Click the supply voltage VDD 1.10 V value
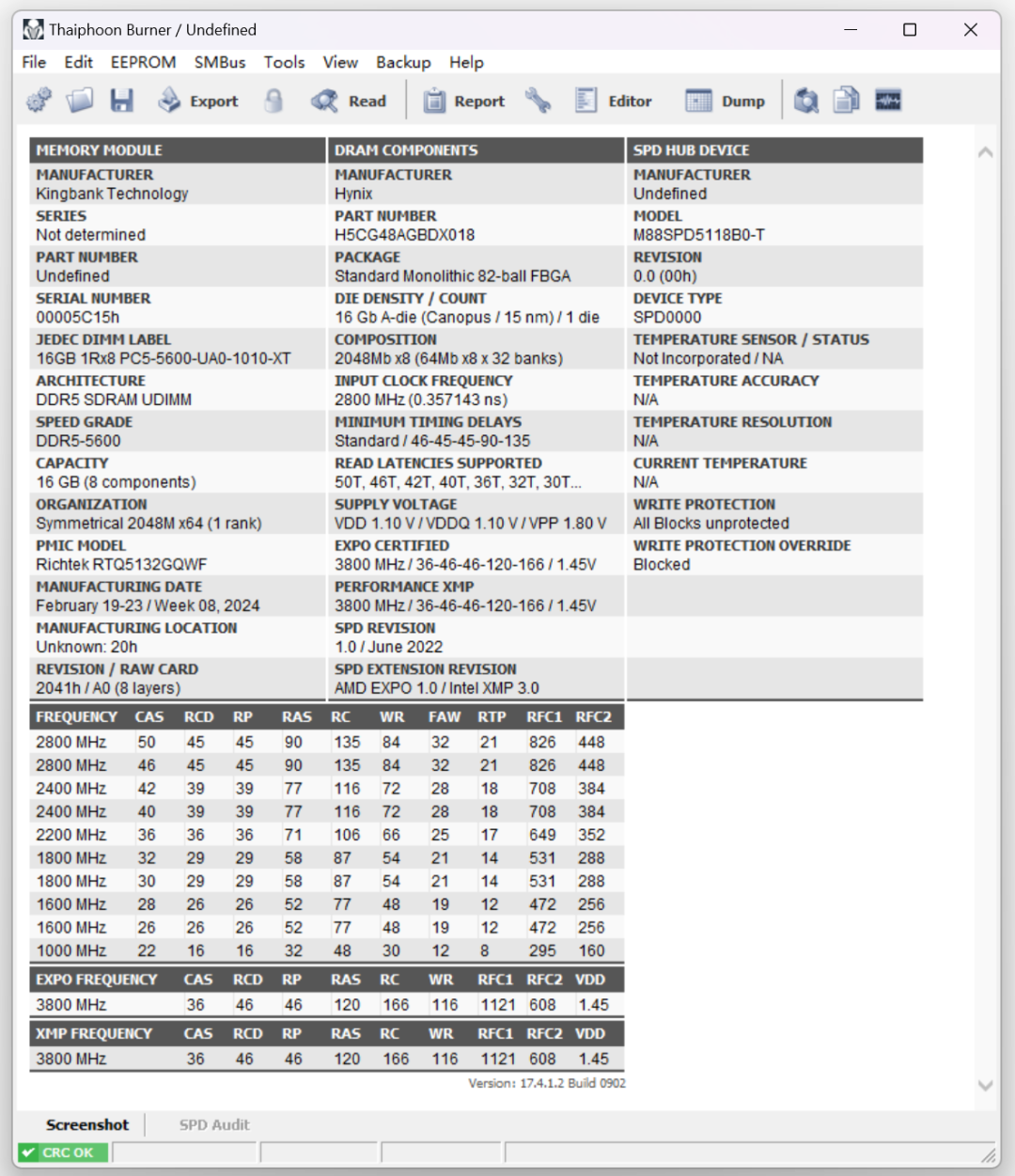 [470, 524]
